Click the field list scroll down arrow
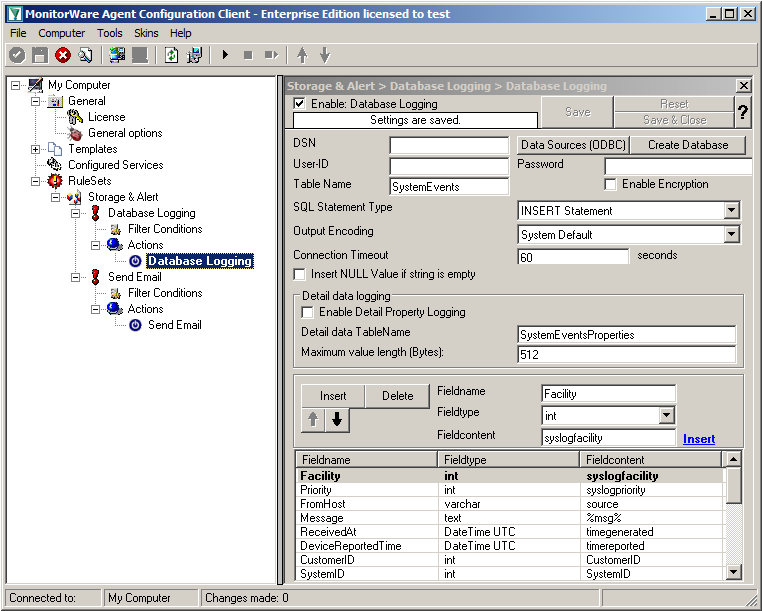The image size is (762, 611). coord(733,572)
